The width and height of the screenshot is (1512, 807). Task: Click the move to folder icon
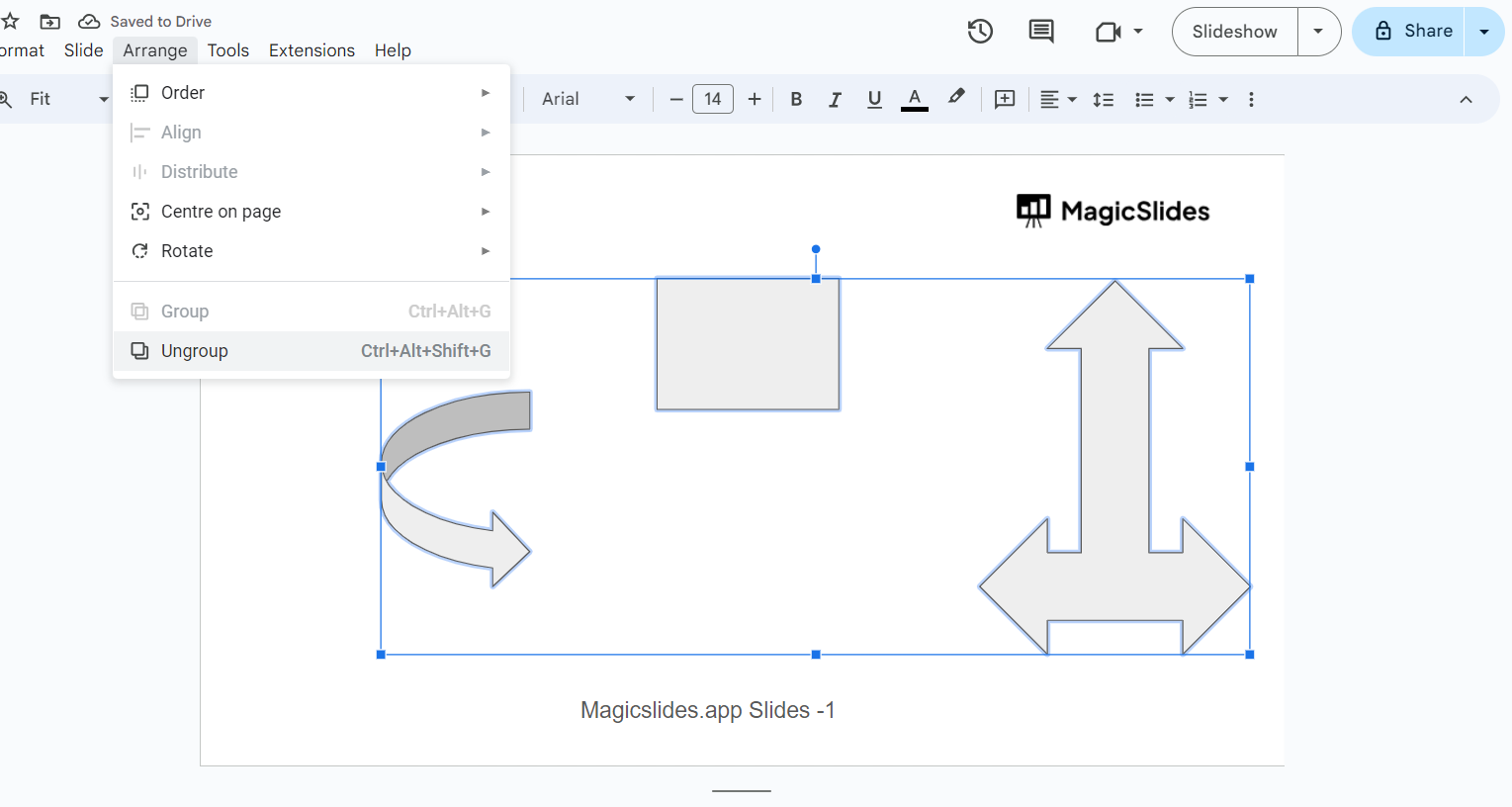(x=50, y=21)
